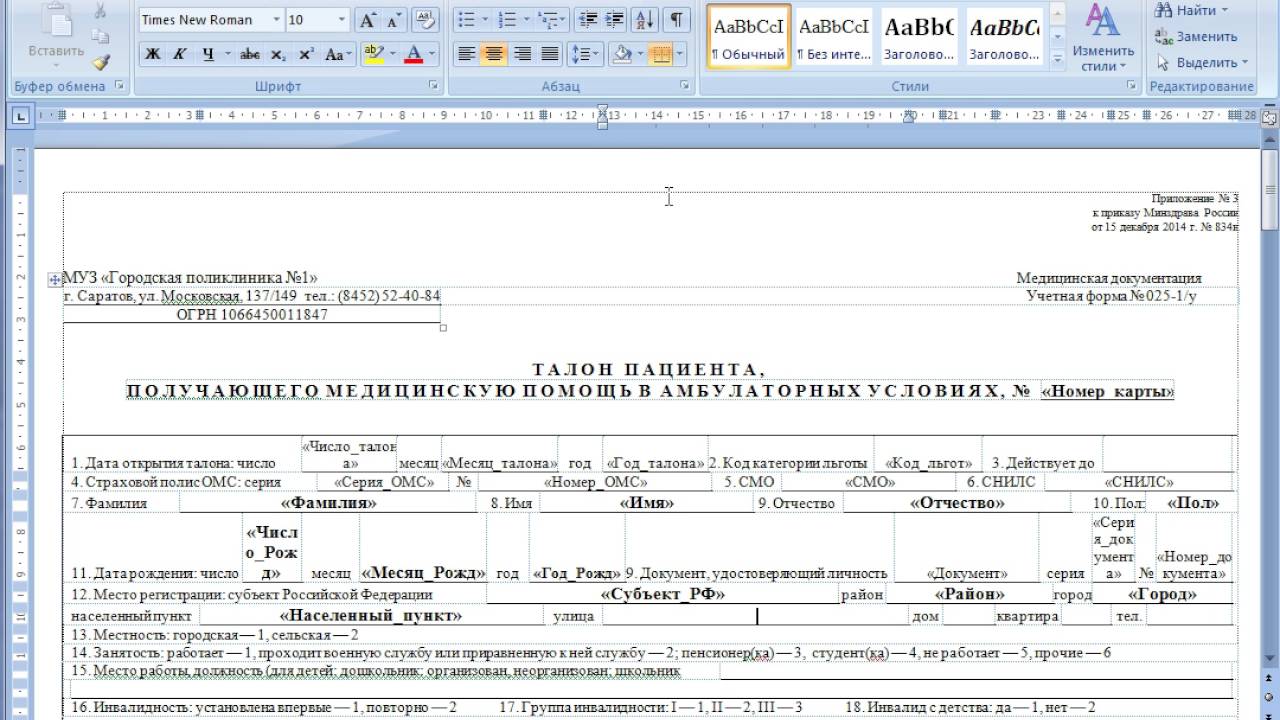Open Изменить стили menu
The height and width of the screenshot is (720, 1280).
pyautogui.click(x=1103, y=38)
